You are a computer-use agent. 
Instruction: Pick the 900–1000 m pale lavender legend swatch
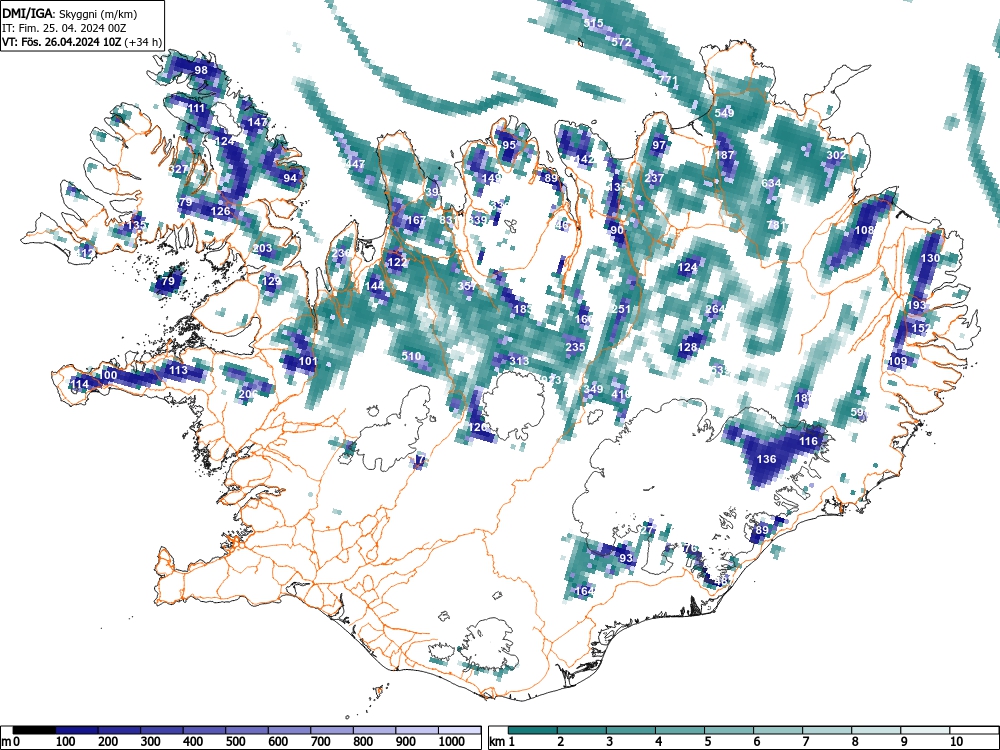point(416,730)
